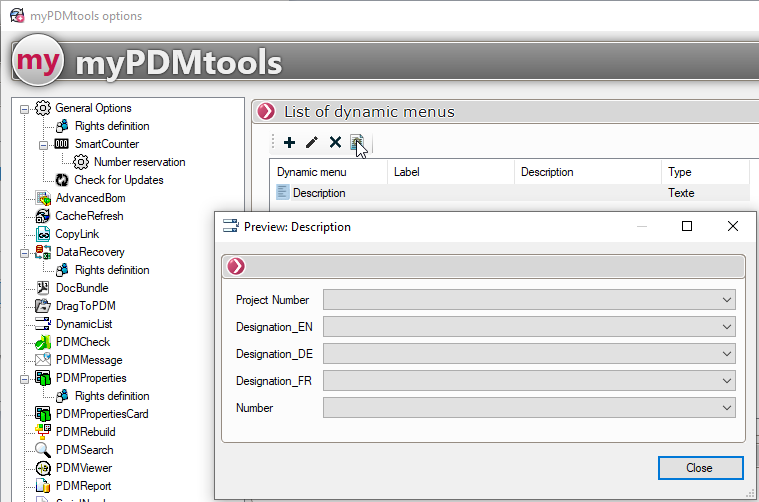The width and height of the screenshot is (759, 502).
Task: Click the pencil edit icon in toolbar
Action: click(x=312, y=143)
